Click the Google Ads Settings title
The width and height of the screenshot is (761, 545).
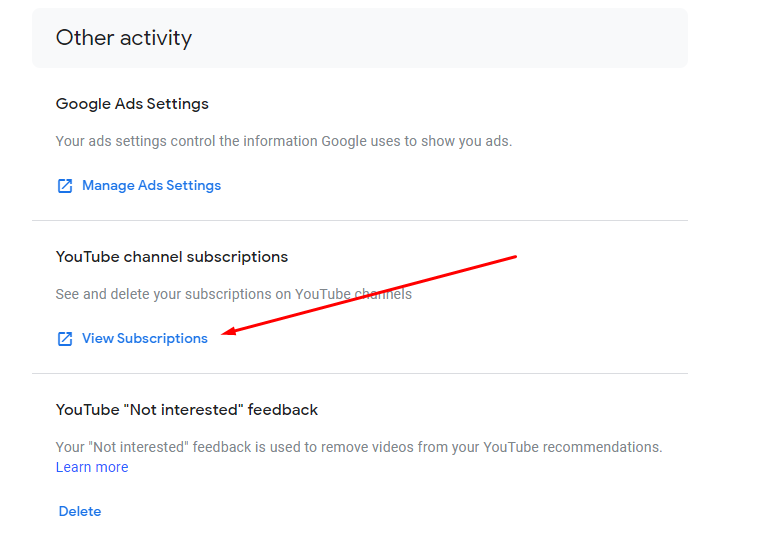point(132,104)
